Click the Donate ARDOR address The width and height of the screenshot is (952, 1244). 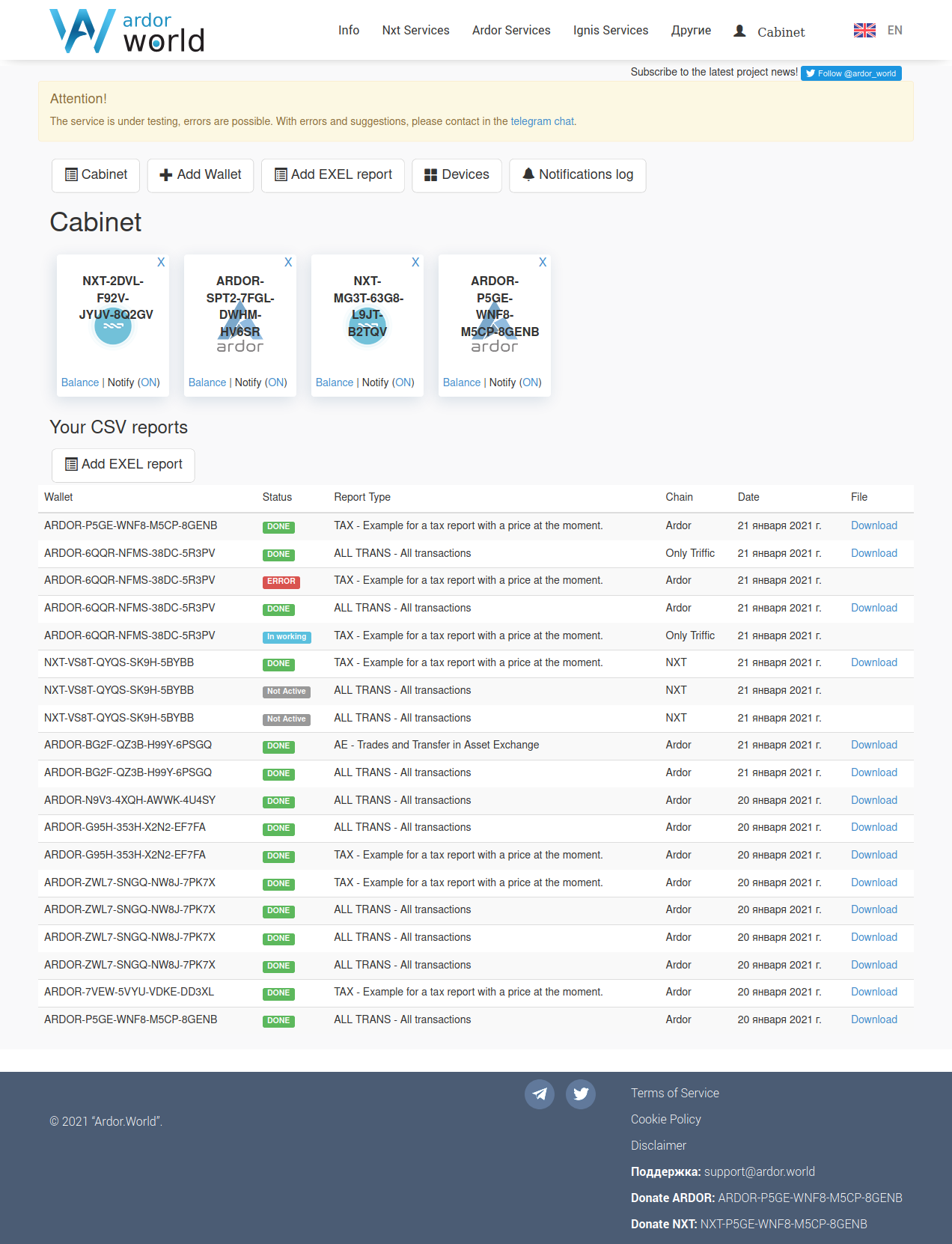click(x=811, y=1198)
